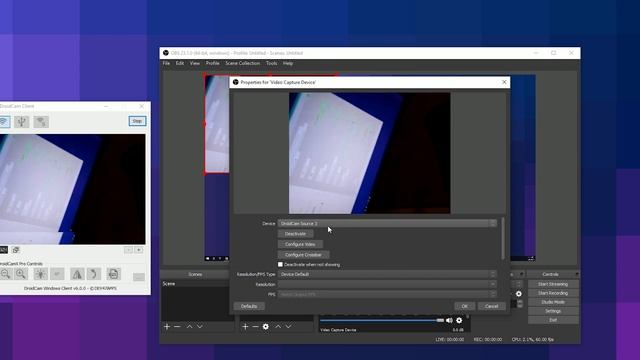Click the properties dialog vertical scrollbar
Image resolution: width=640 pixels, height=360 pixels.
503,238
